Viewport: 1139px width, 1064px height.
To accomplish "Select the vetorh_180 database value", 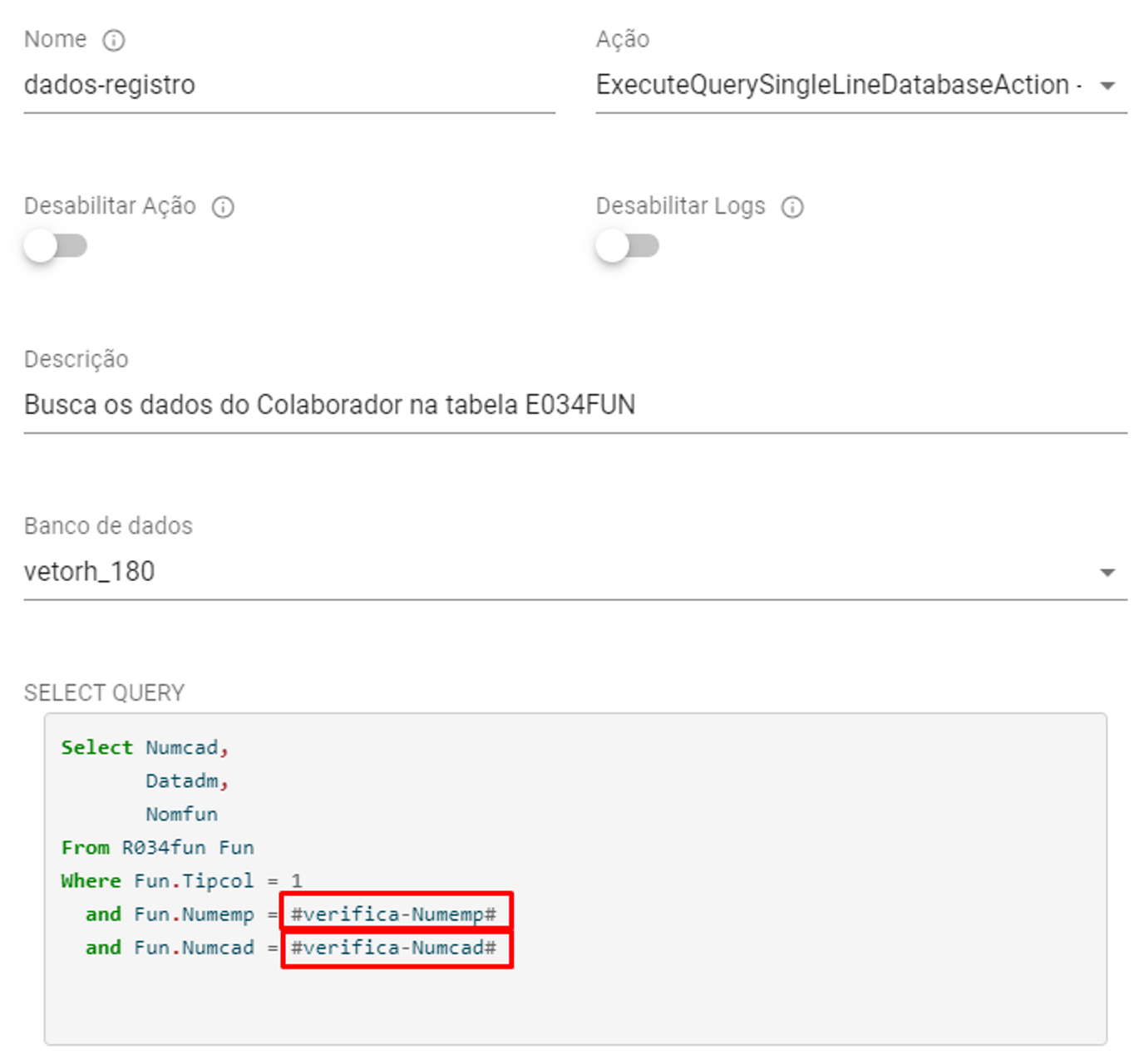I will click(x=90, y=572).
